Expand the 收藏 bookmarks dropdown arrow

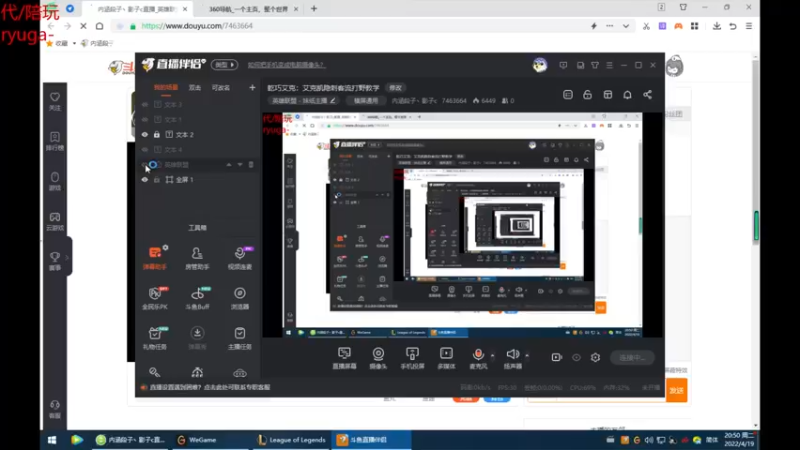(x=74, y=43)
